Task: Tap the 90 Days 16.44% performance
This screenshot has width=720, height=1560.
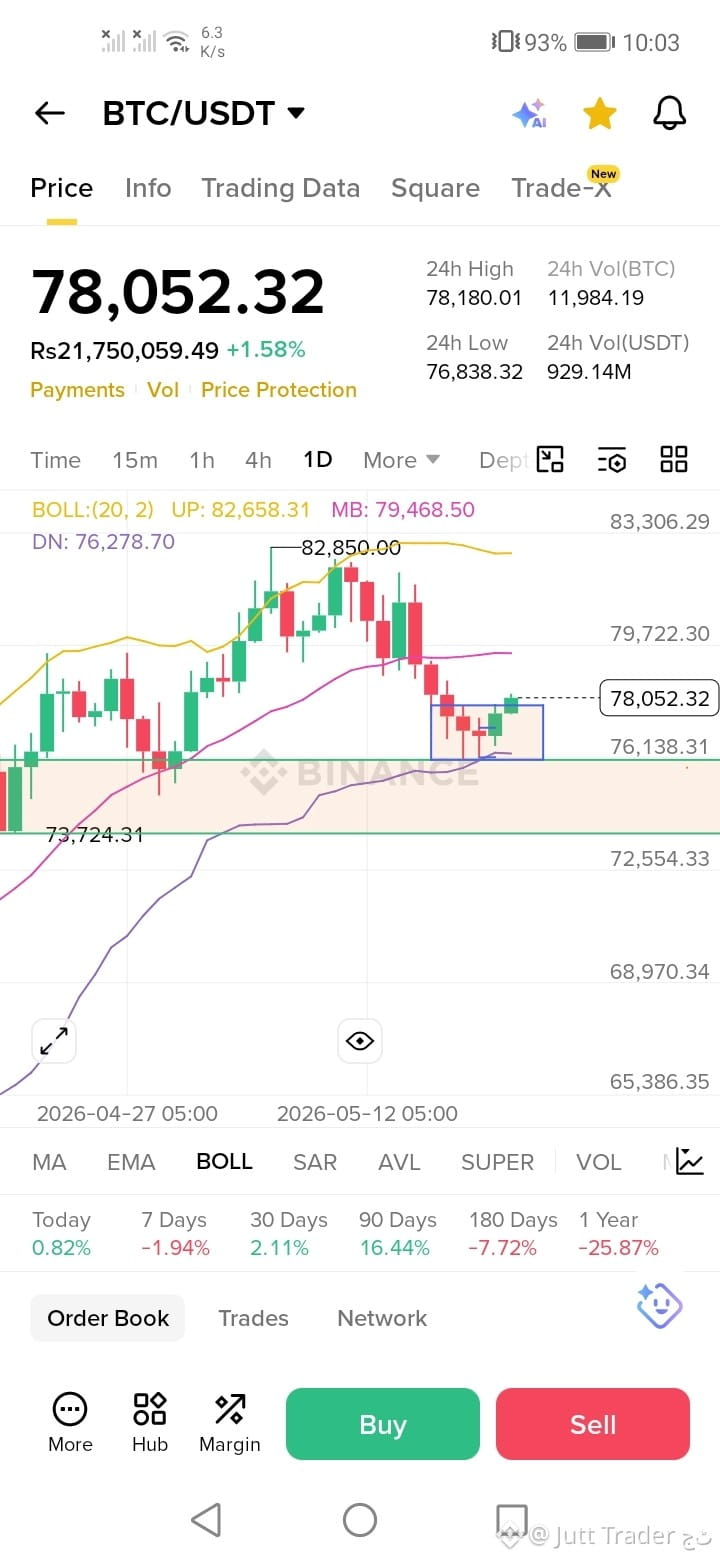Action: [x=397, y=1234]
